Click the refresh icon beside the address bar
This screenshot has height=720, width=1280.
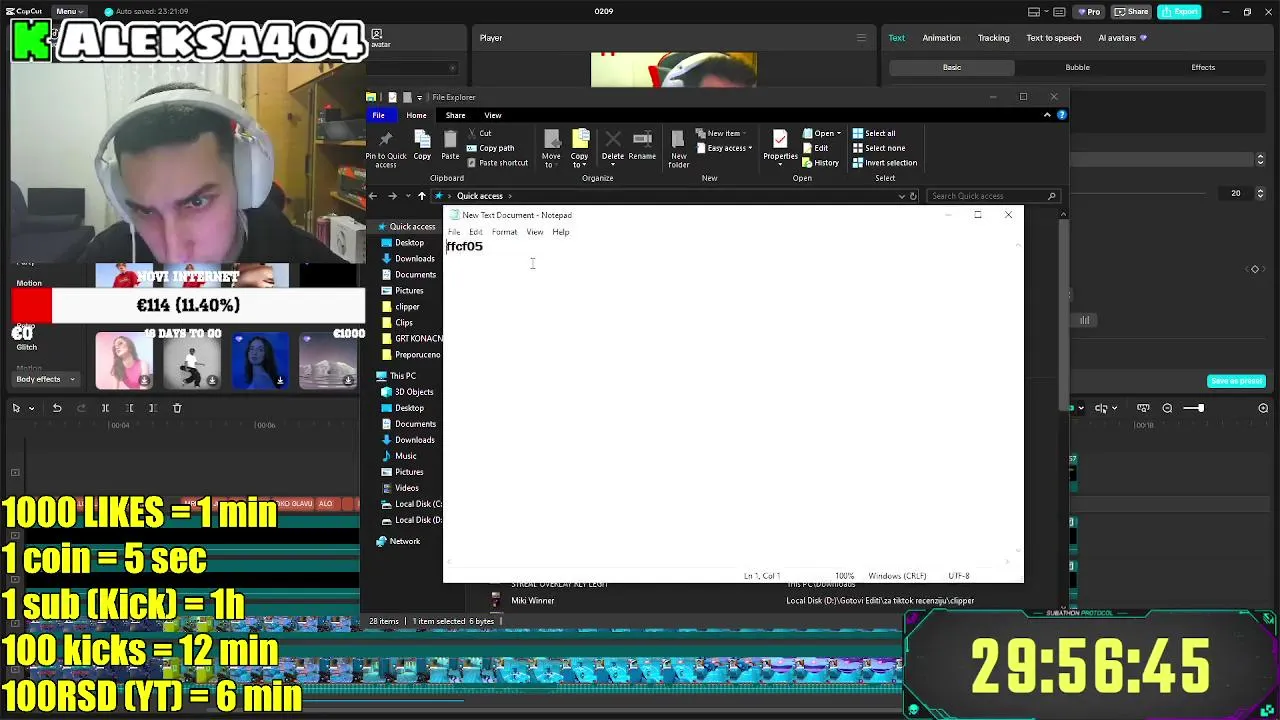point(913,196)
